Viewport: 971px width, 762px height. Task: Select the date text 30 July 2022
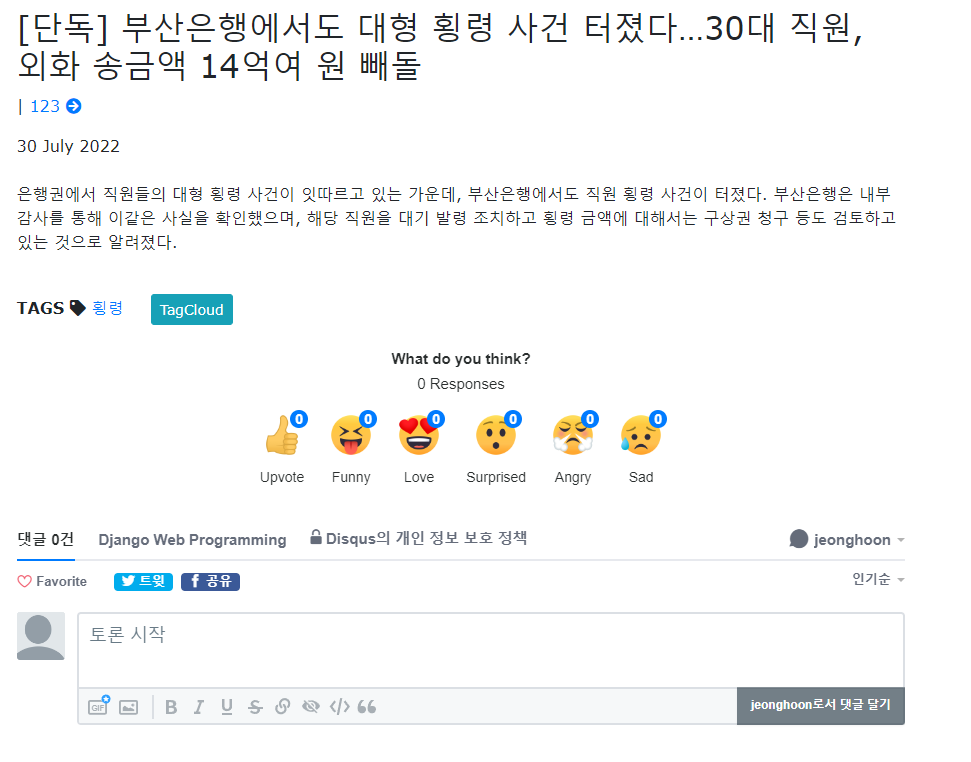click(68, 147)
